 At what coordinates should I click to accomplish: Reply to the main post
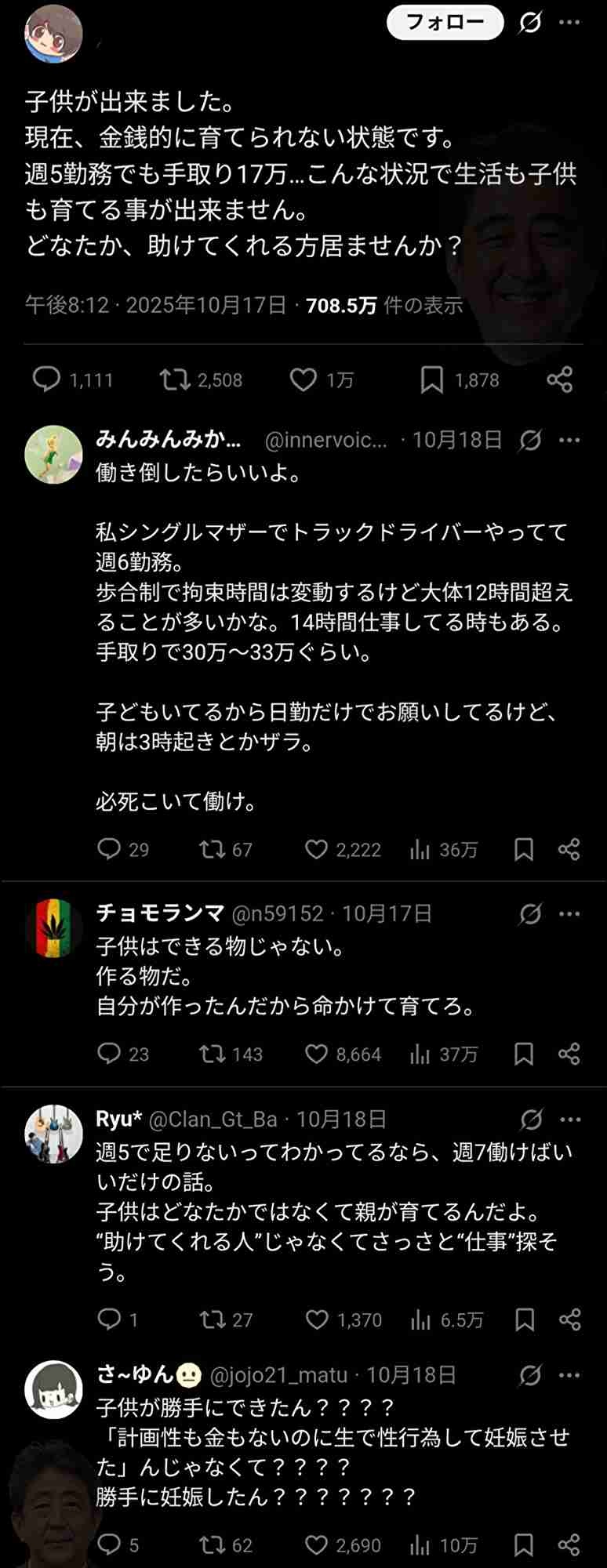[47, 380]
